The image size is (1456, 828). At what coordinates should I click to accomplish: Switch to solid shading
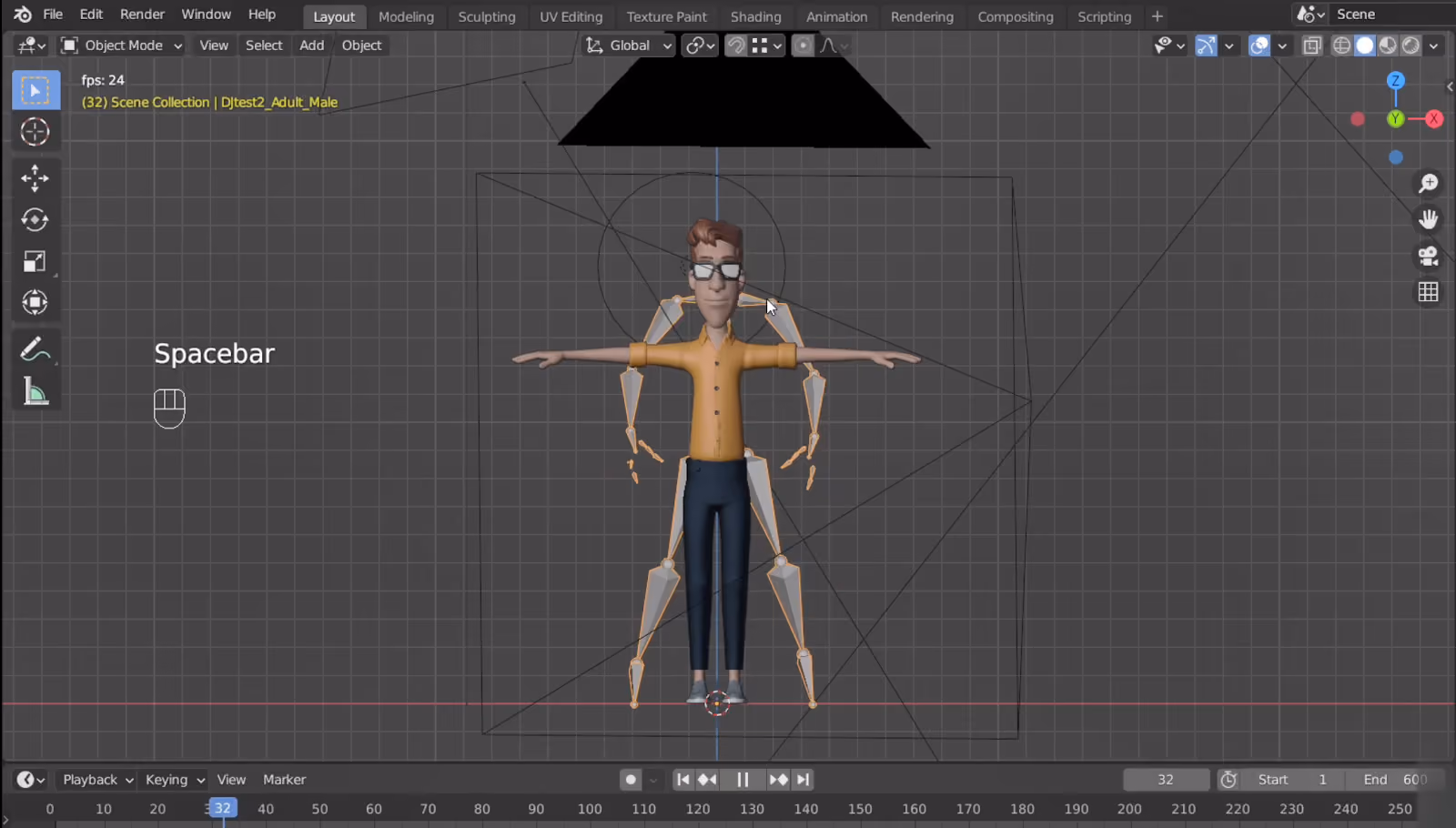1365,45
